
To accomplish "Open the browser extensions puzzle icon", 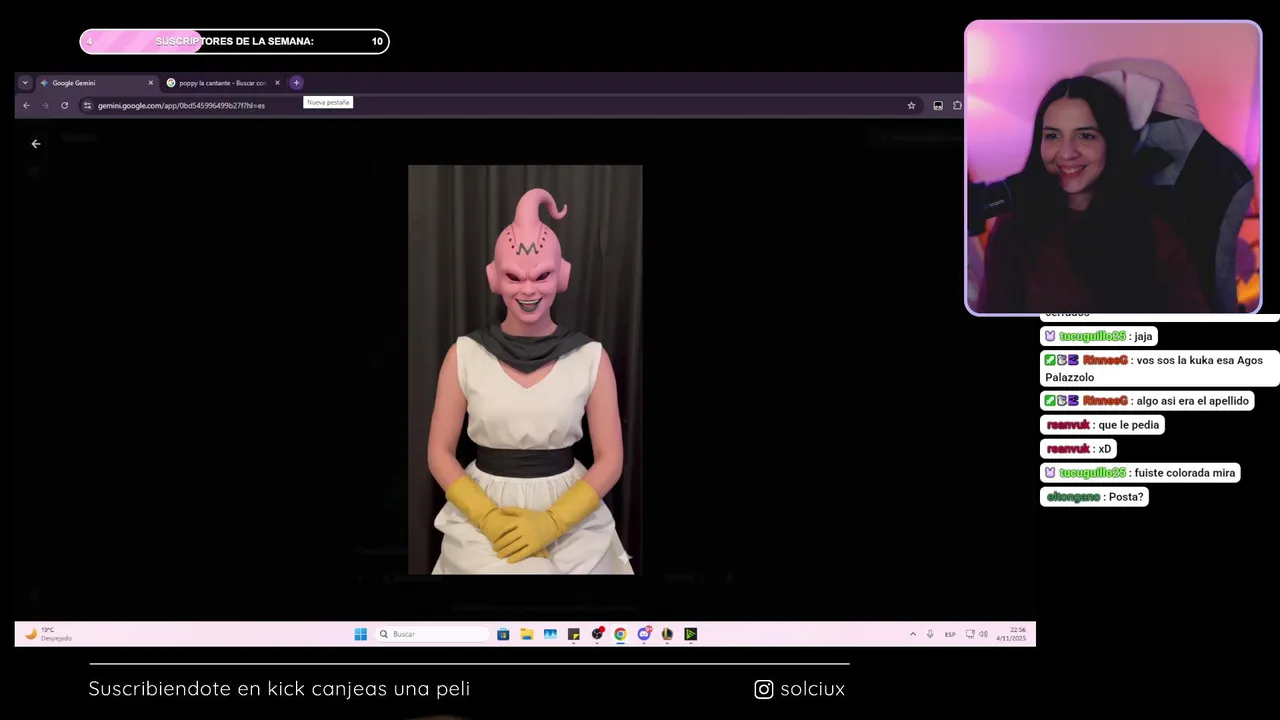I will click(957, 105).
